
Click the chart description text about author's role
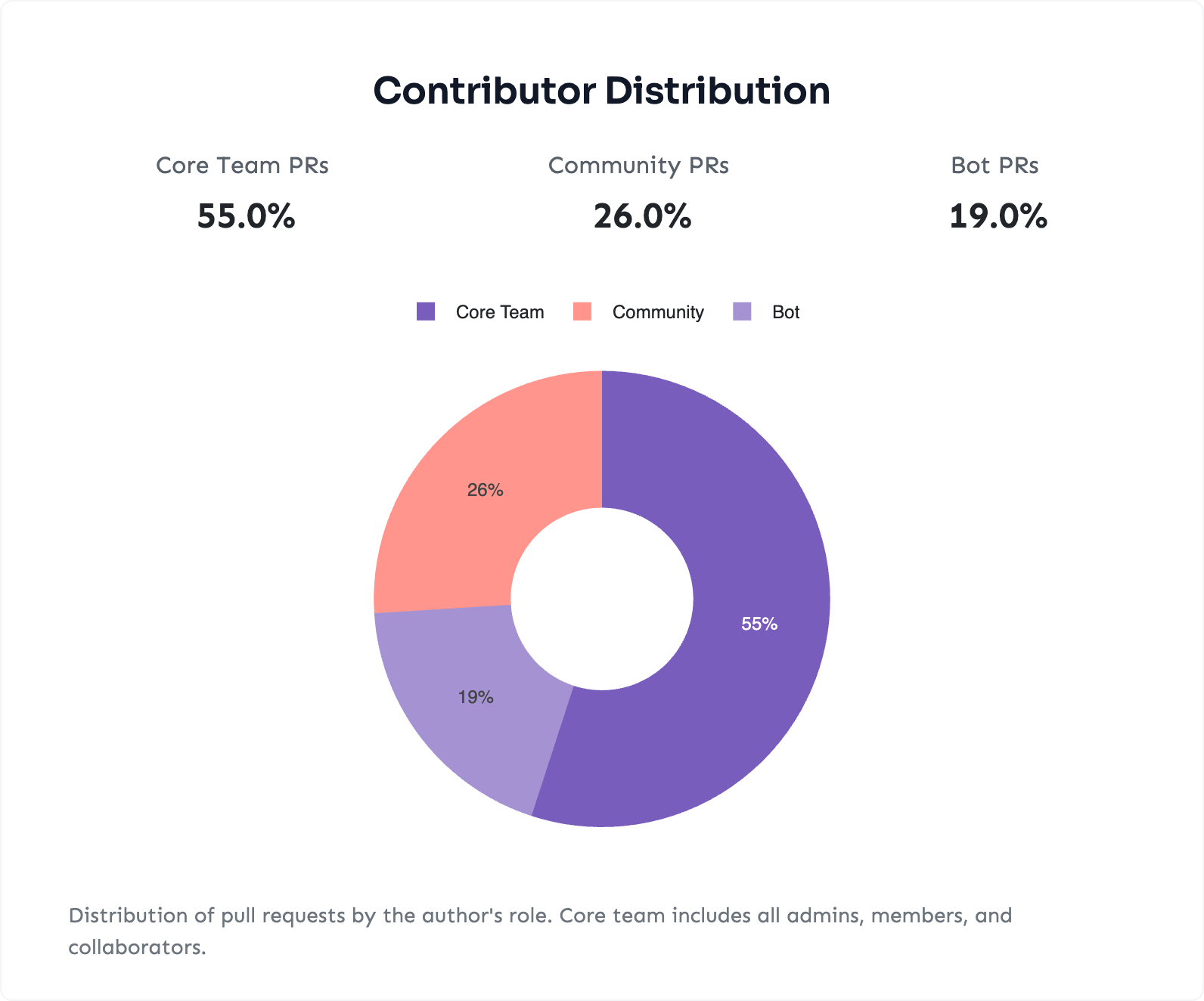540,916
